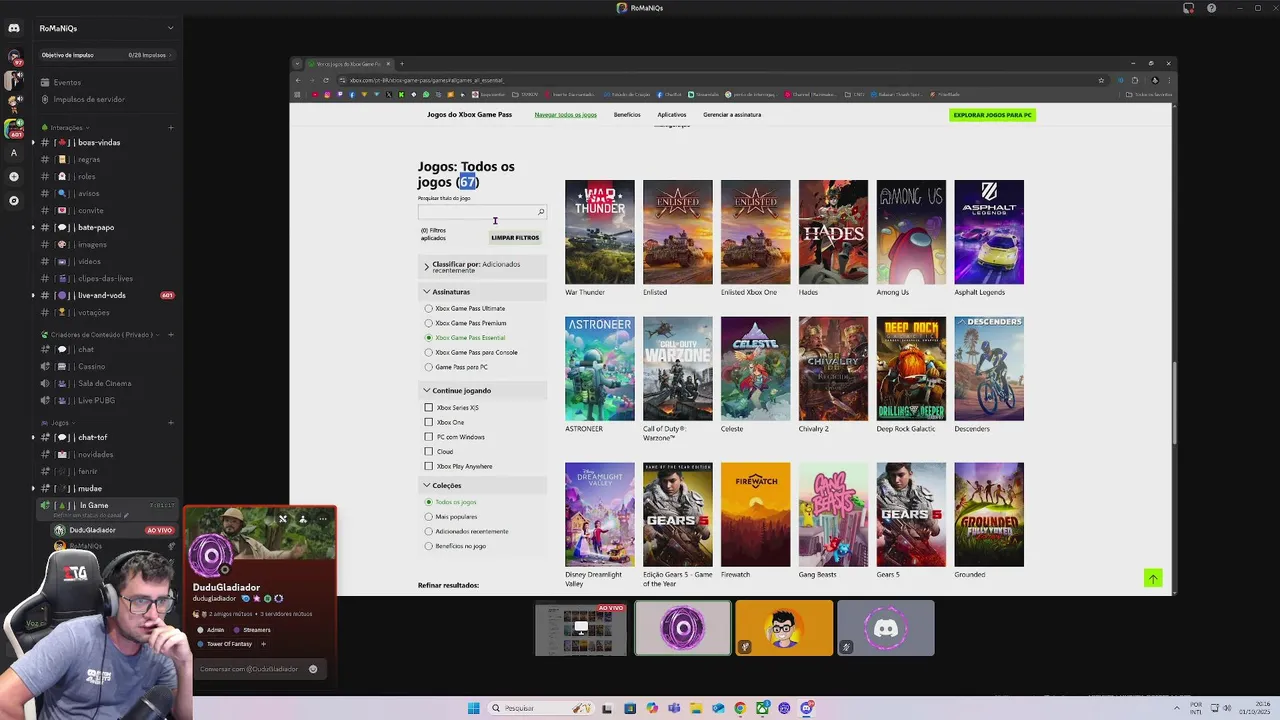Image resolution: width=1280 pixels, height=720 pixels.
Task: Add a channel next to Interações category
Action: tap(170, 127)
